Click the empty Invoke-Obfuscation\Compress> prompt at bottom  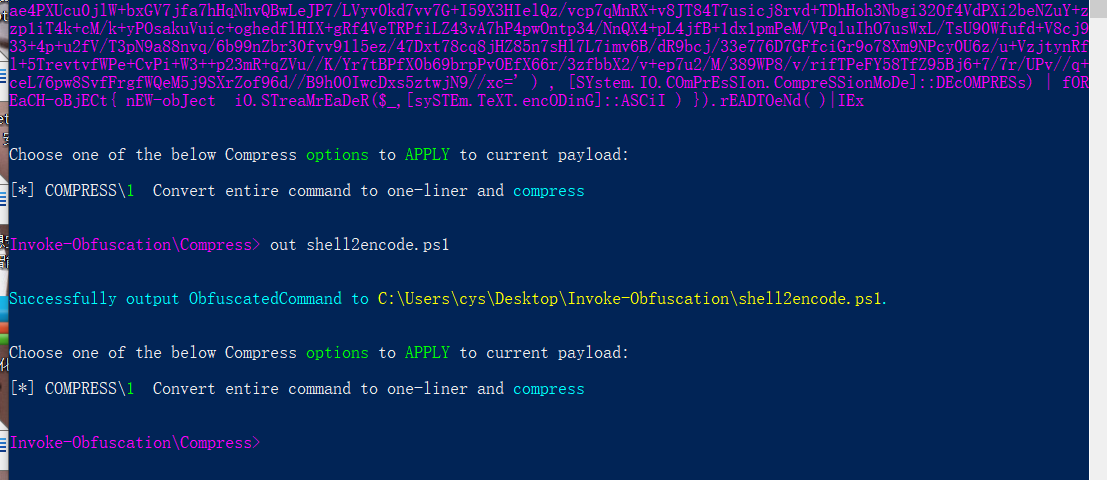(135, 442)
